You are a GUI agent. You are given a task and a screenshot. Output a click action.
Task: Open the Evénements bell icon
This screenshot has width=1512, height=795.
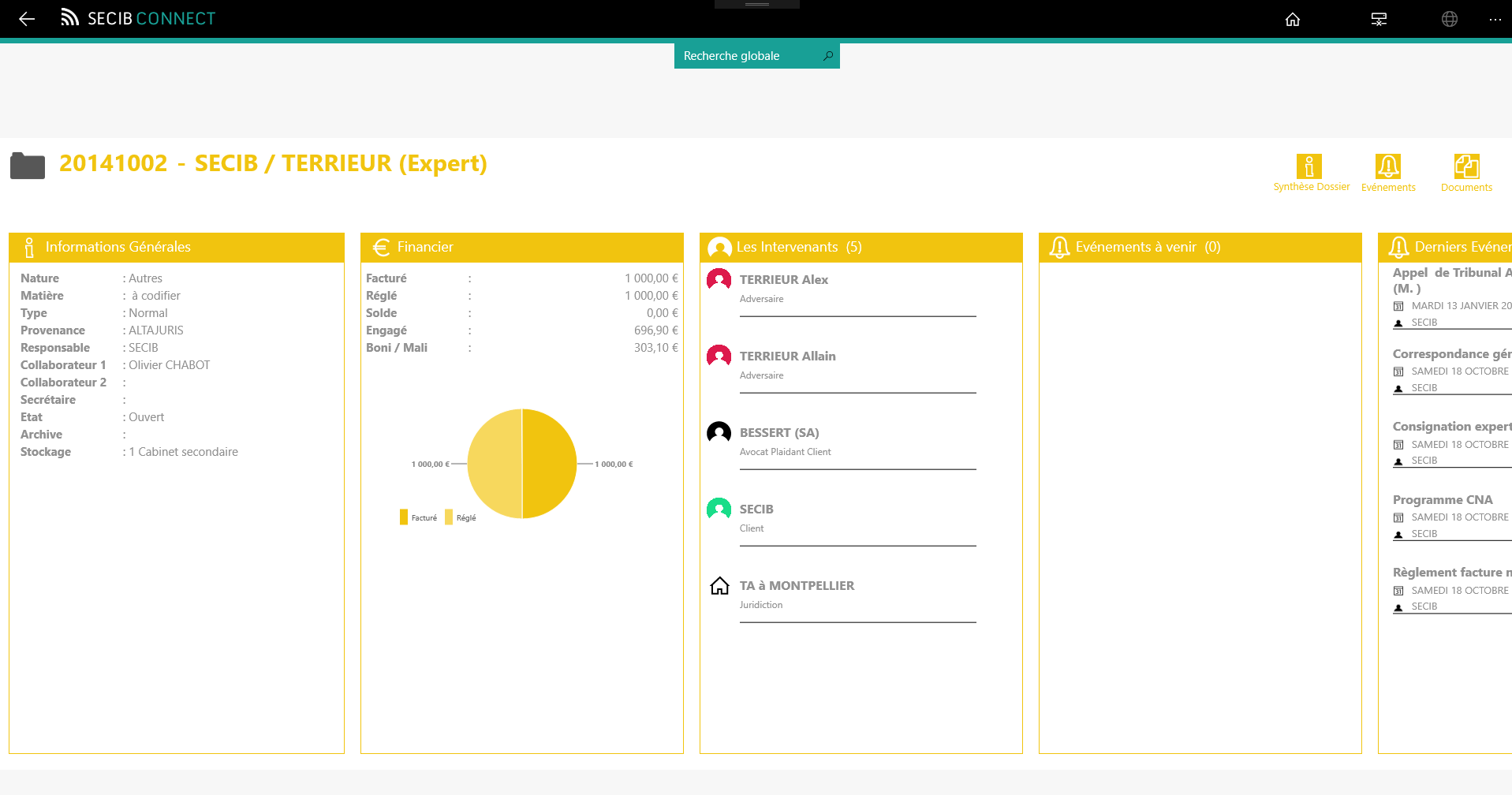point(1388,166)
